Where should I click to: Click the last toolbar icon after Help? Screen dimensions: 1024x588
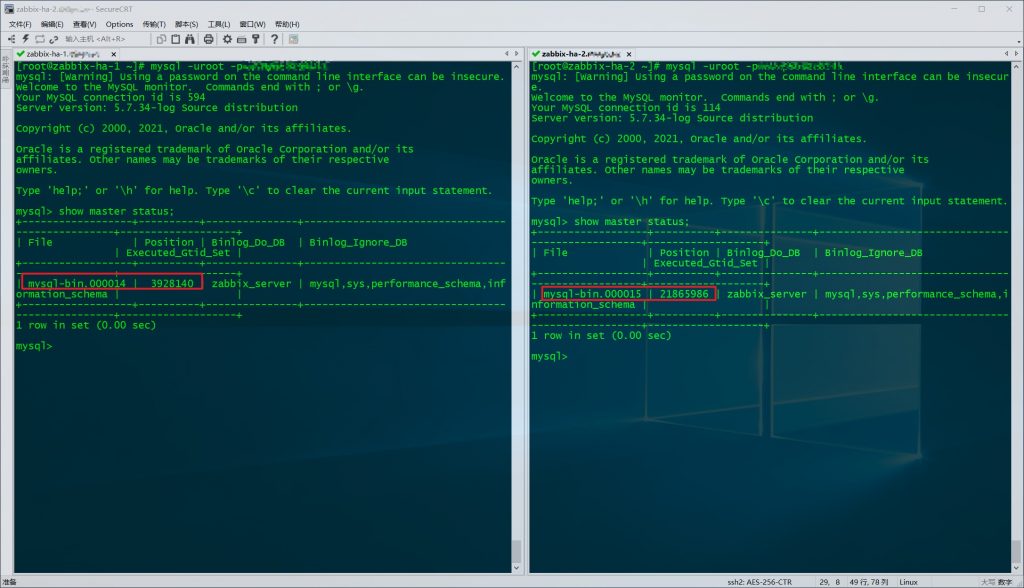[x=294, y=39]
